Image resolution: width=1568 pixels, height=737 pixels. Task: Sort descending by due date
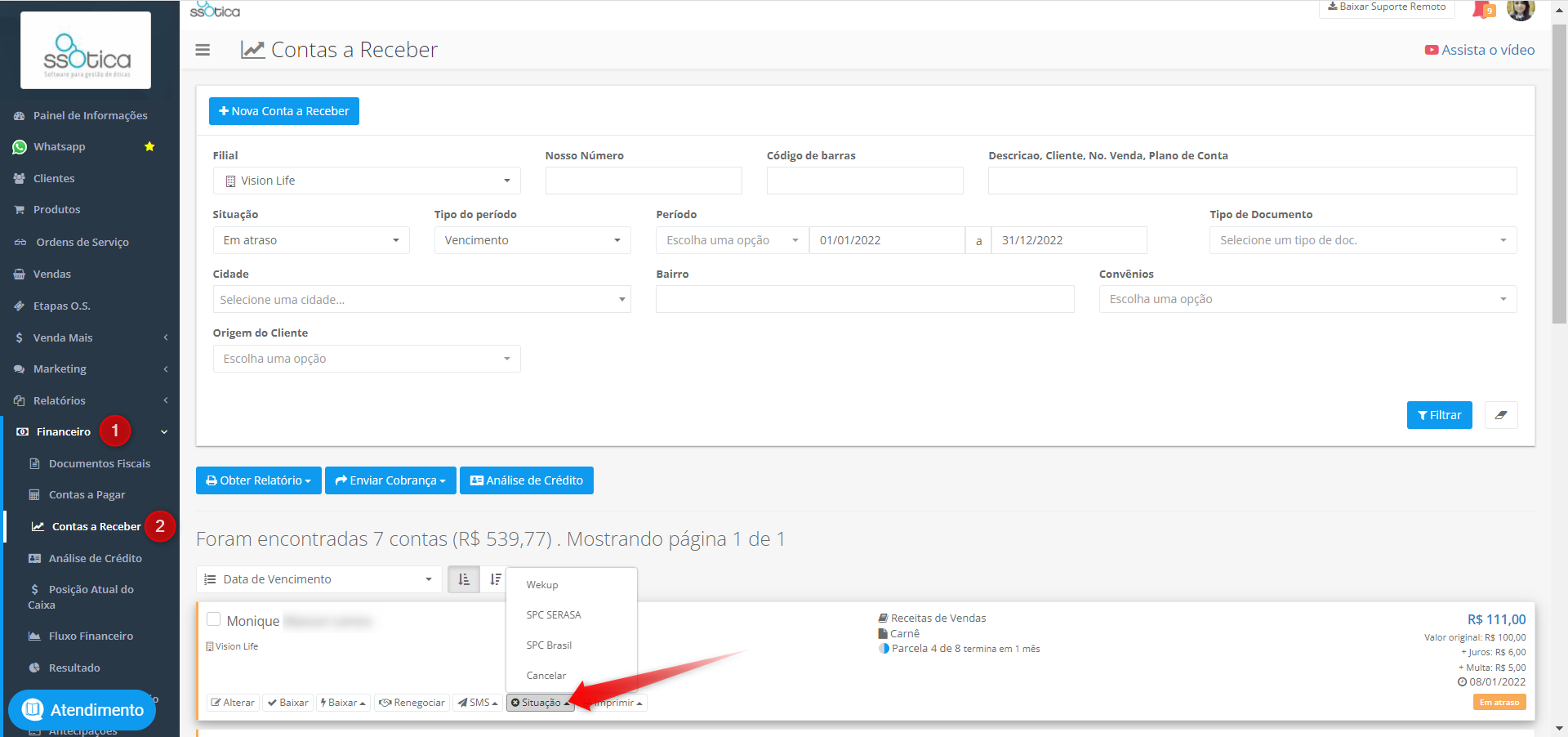click(x=494, y=579)
